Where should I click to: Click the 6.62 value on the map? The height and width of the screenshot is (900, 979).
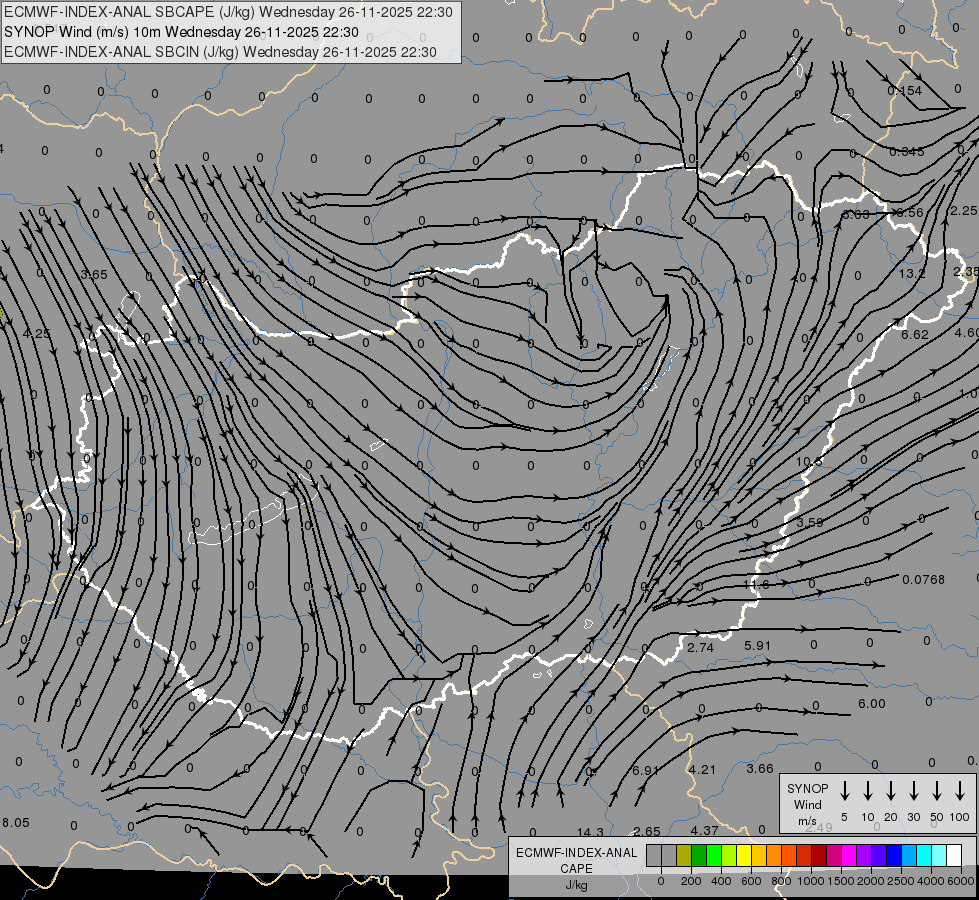pyautogui.click(x=915, y=334)
